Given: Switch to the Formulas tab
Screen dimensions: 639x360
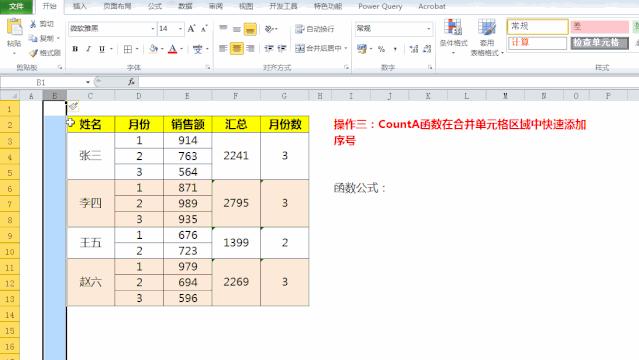Looking at the screenshot, I should tap(155, 6).
